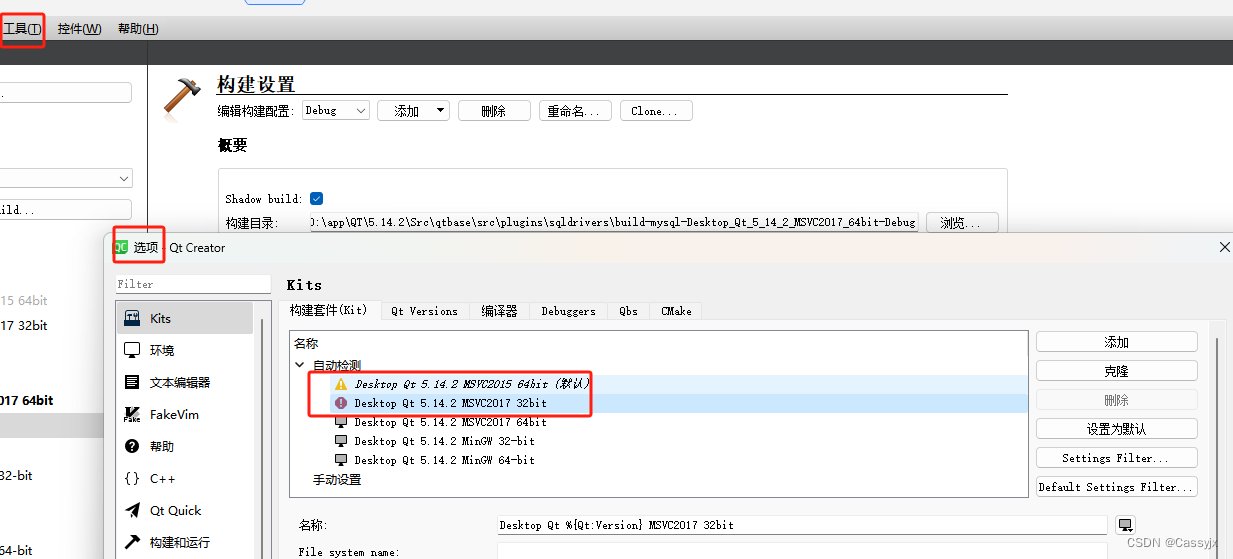Click into the 构建目录 path field
The width and height of the screenshot is (1233, 559).
tap(613, 222)
